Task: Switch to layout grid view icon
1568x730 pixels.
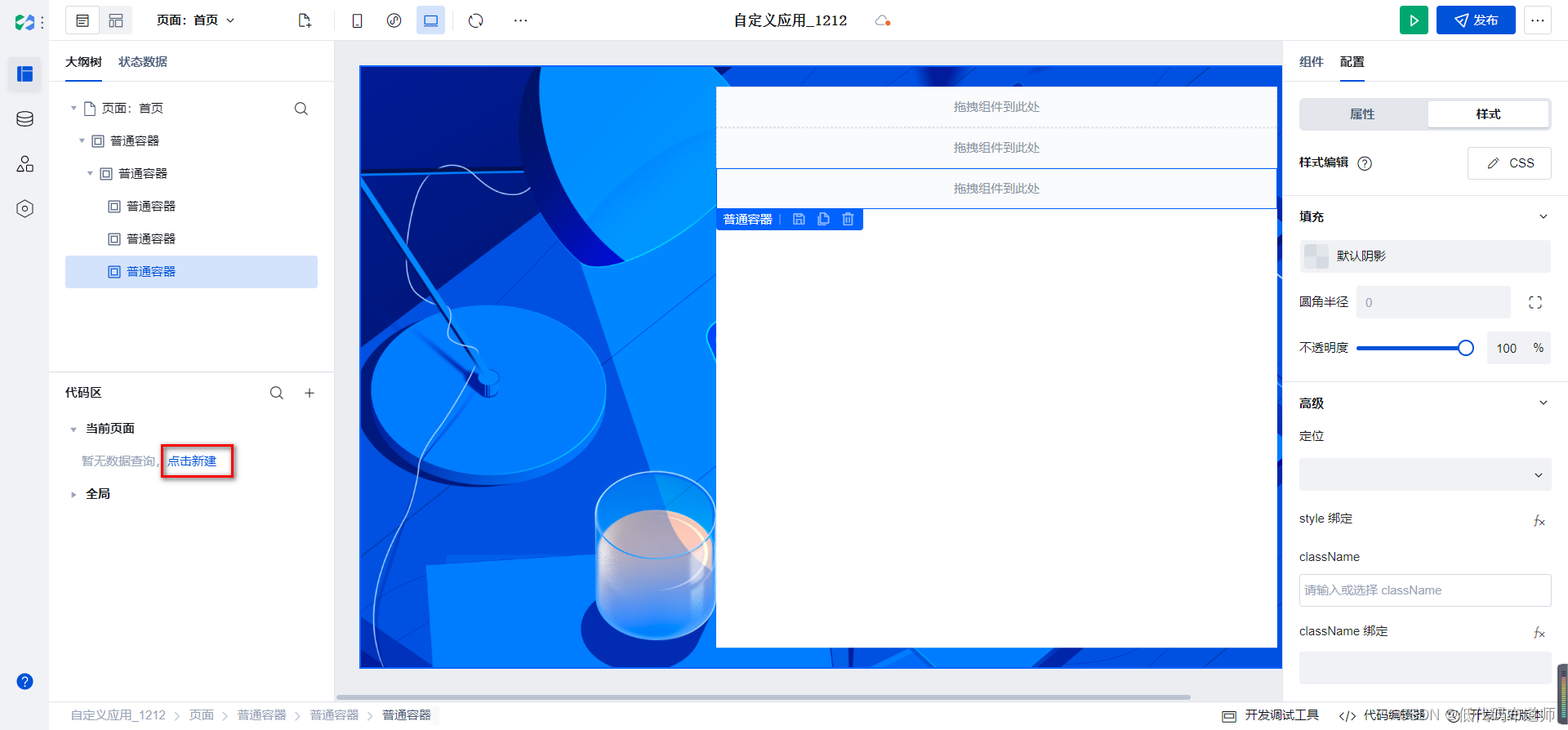Action: 116,20
